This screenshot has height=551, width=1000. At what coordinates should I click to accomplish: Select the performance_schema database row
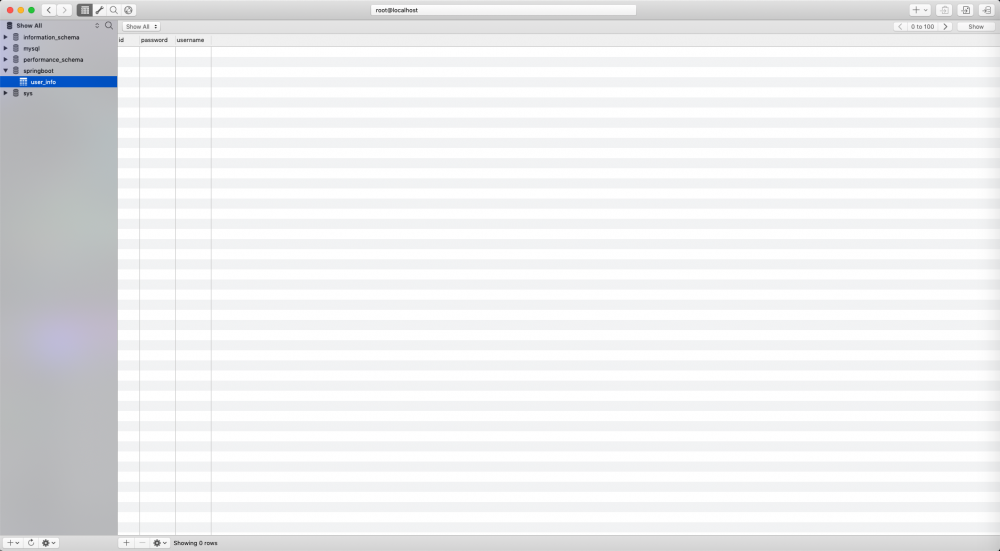(59, 59)
